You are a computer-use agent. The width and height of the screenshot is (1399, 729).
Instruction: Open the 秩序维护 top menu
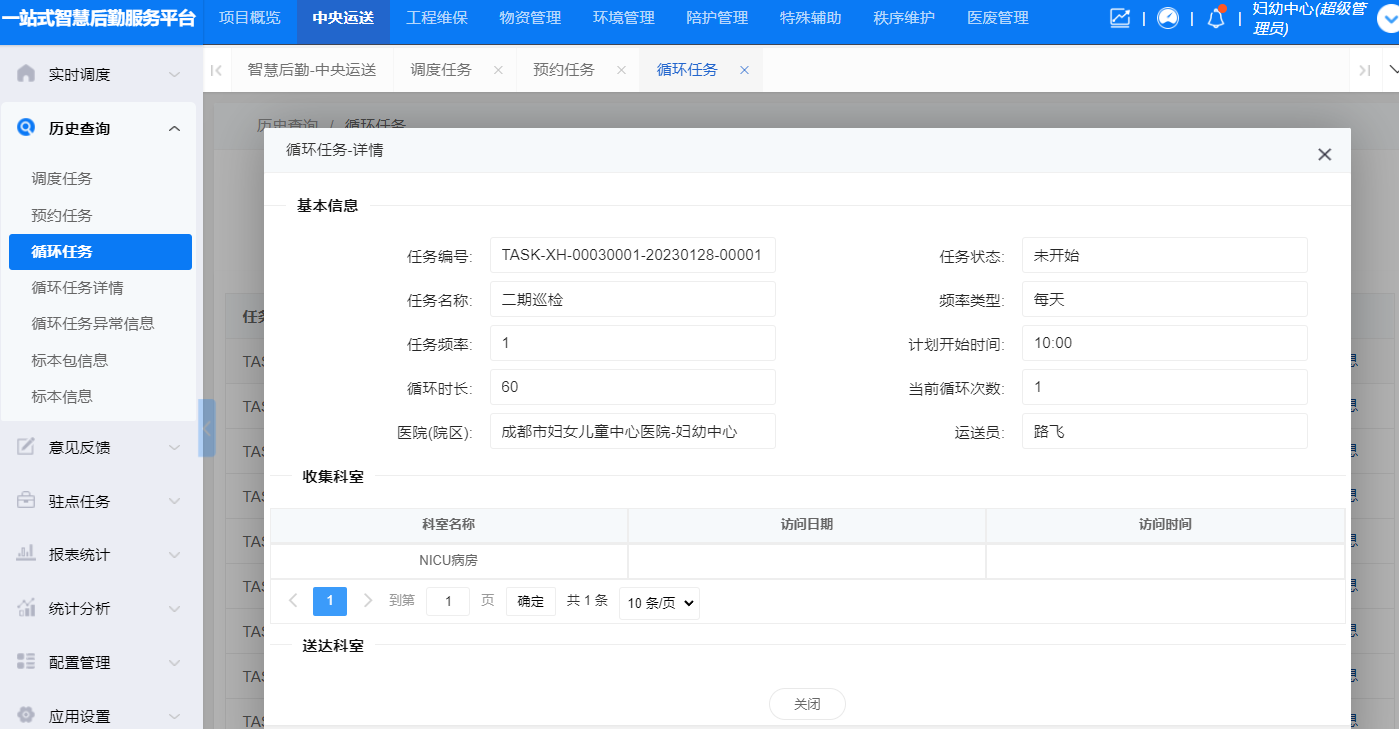[904, 18]
